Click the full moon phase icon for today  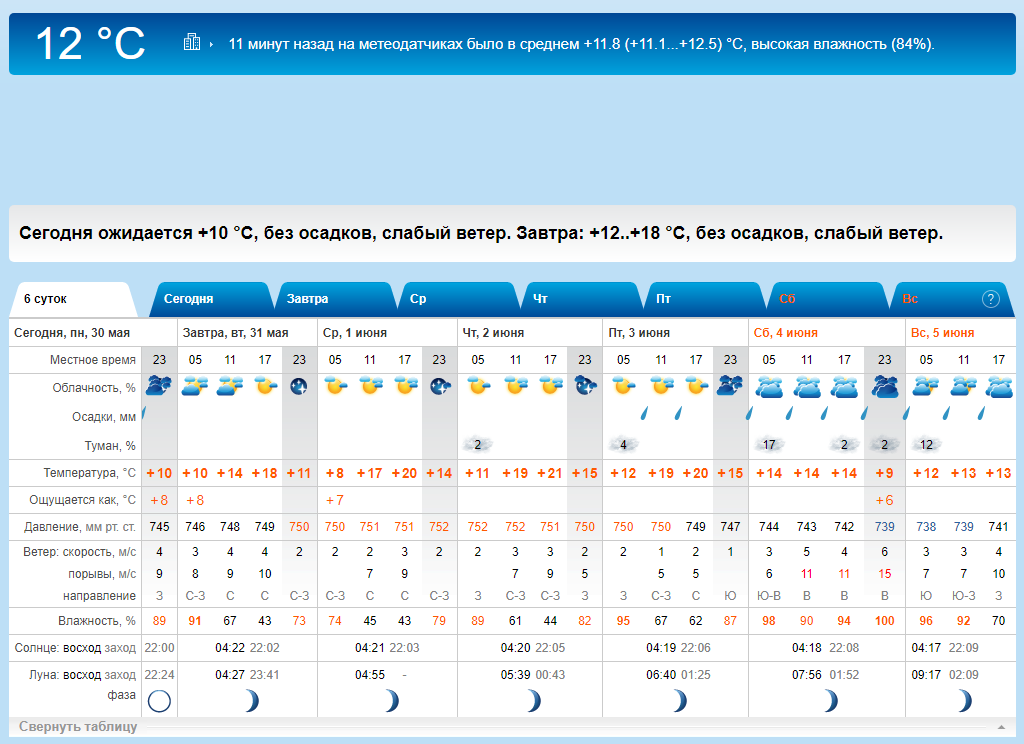click(x=159, y=701)
